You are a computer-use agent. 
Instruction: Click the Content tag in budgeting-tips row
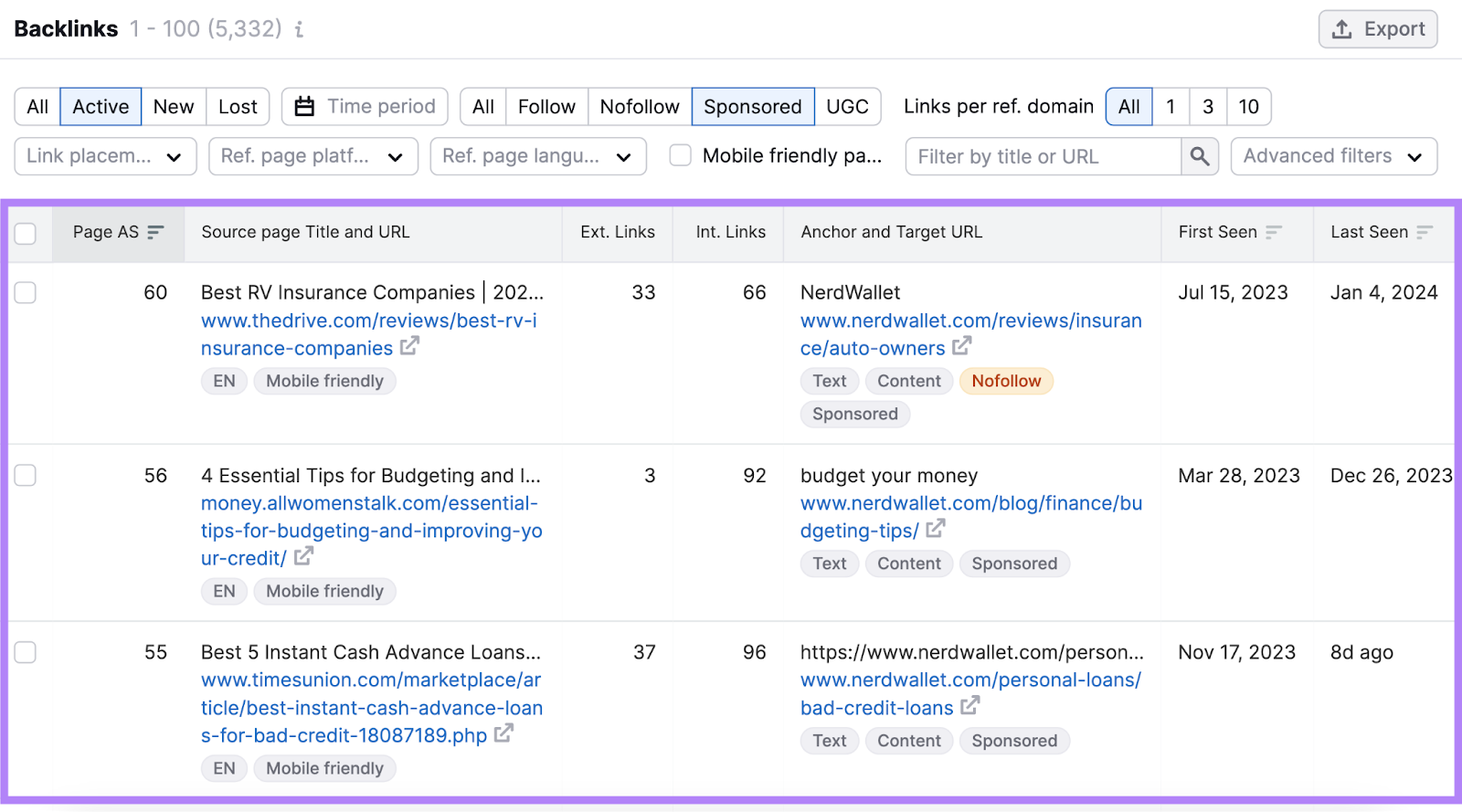[x=909, y=564]
